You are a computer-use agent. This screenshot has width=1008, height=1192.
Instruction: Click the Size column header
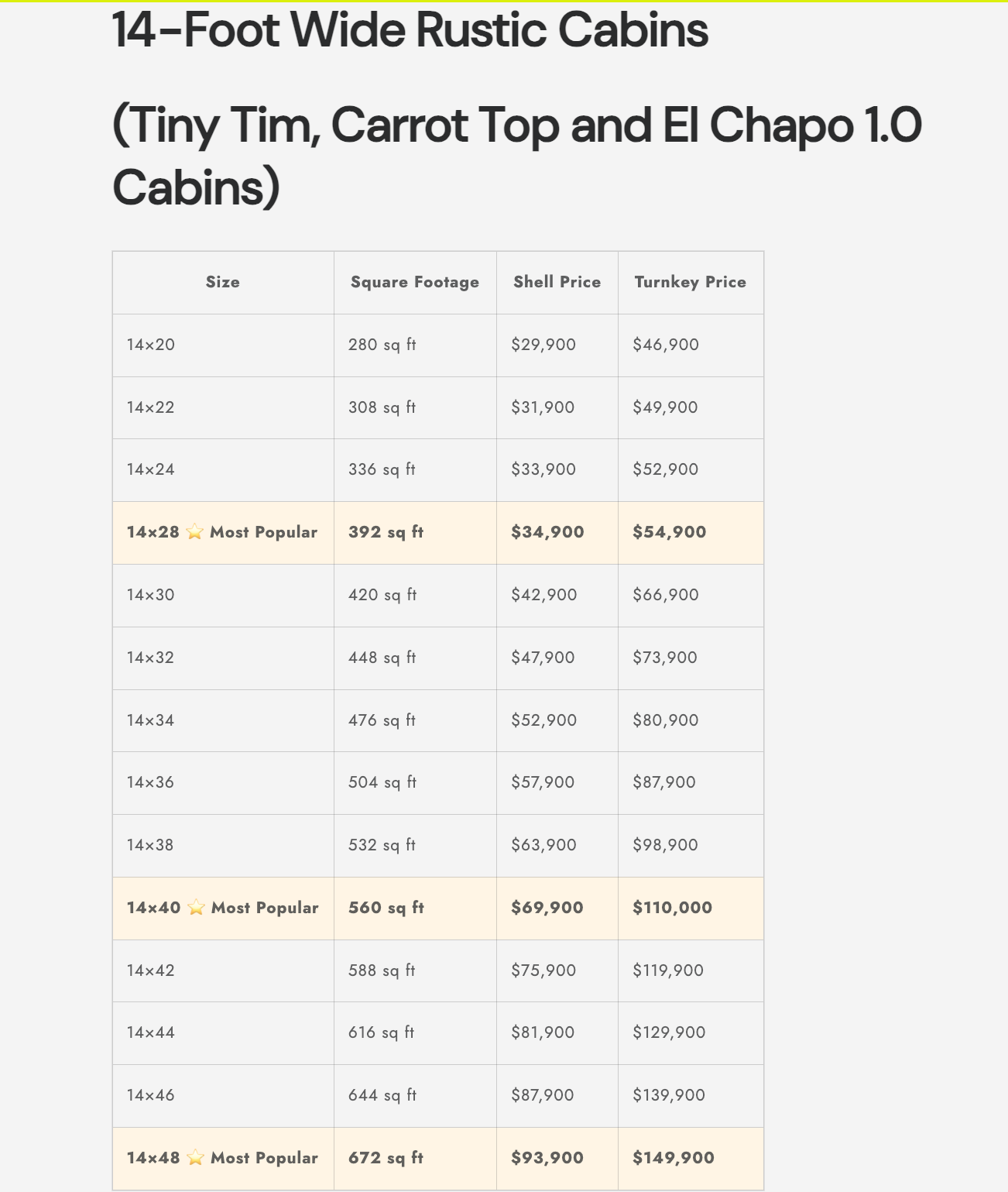223,282
